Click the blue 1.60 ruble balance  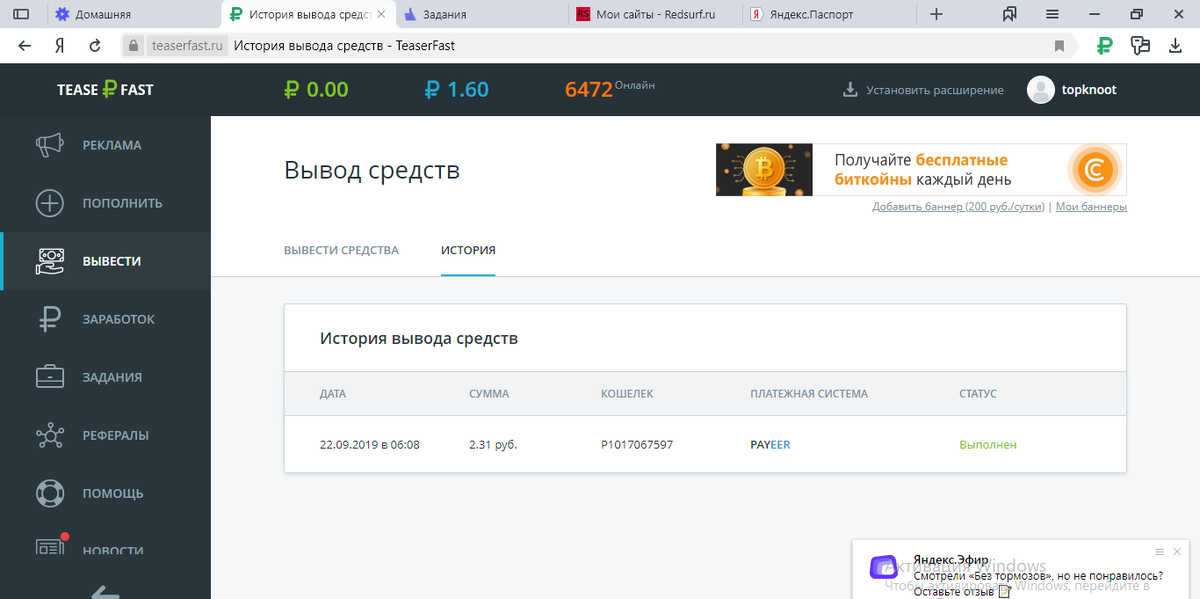point(457,89)
